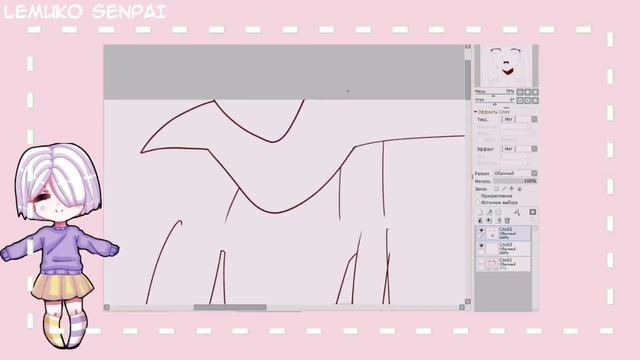Click the layer opacity 100% slider
Image resolution: width=640 pixels, height=360 pixels.
tap(515, 181)
